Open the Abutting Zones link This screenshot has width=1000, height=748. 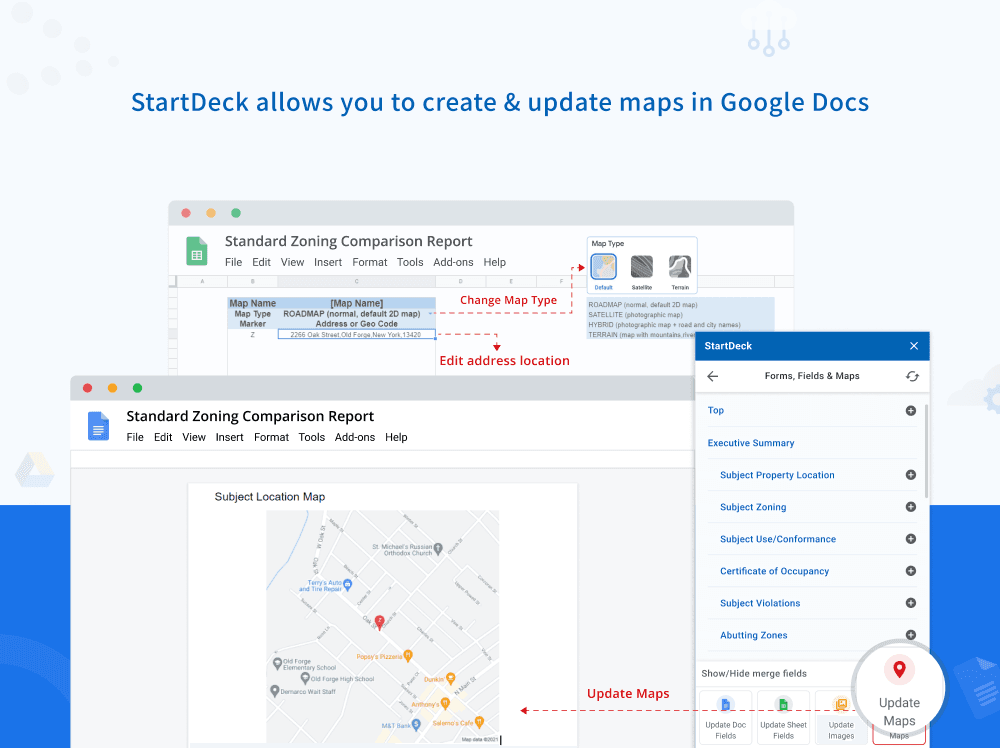pos(753,635)
